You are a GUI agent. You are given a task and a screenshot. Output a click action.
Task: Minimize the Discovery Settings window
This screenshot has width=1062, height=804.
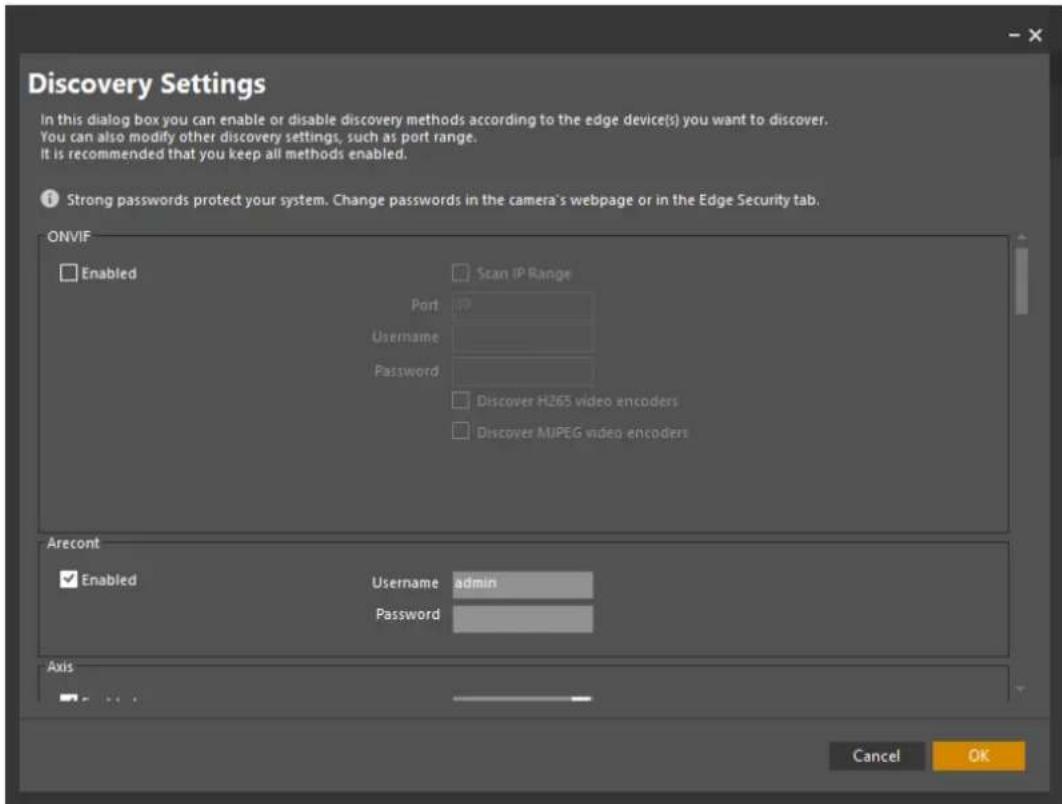click(1014, 35)
